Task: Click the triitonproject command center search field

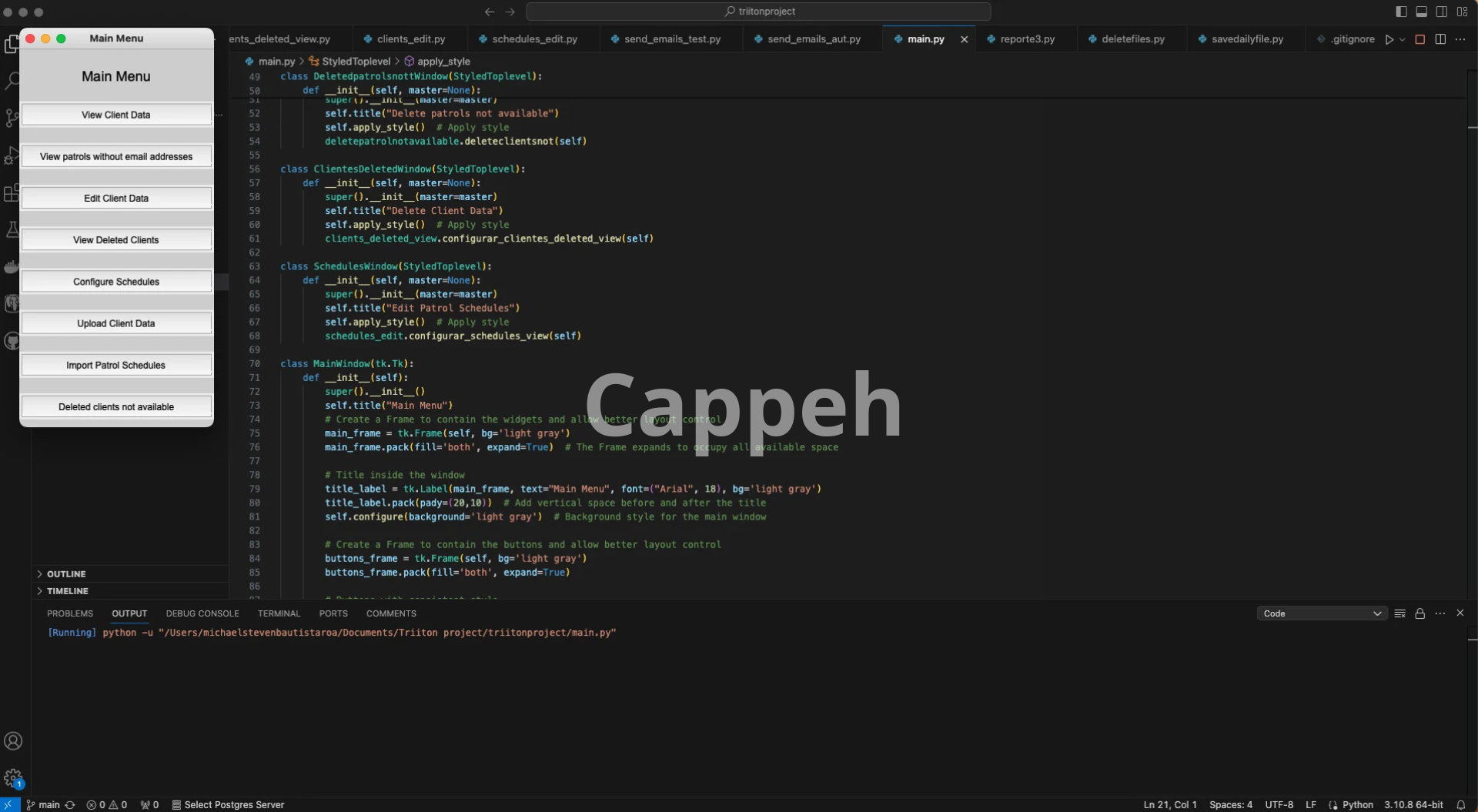Action: 758,12
